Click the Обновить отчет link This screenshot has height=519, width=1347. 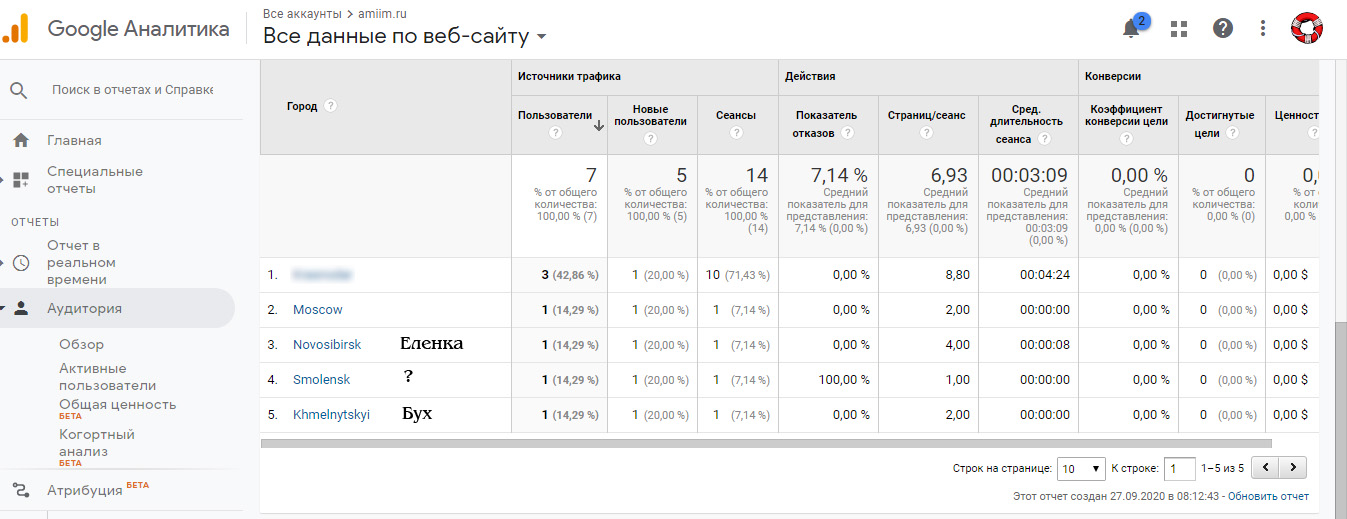click(1268, 497)
